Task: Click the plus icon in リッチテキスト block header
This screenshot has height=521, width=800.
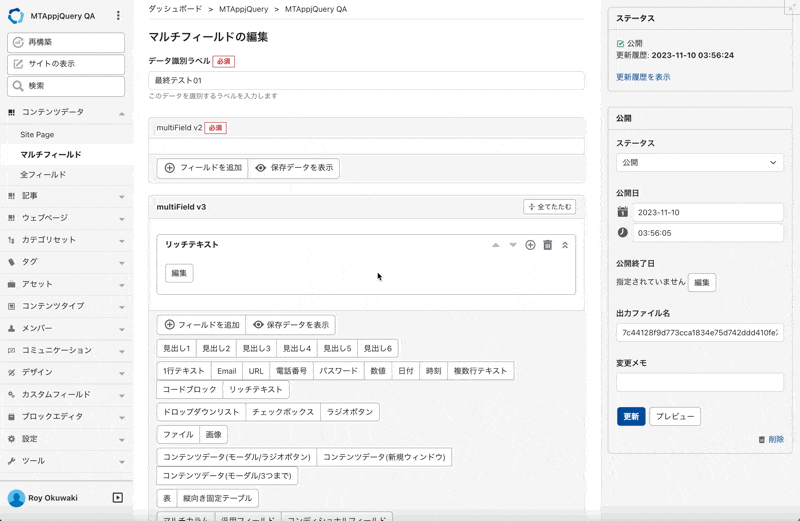Action: pos(530,245)
